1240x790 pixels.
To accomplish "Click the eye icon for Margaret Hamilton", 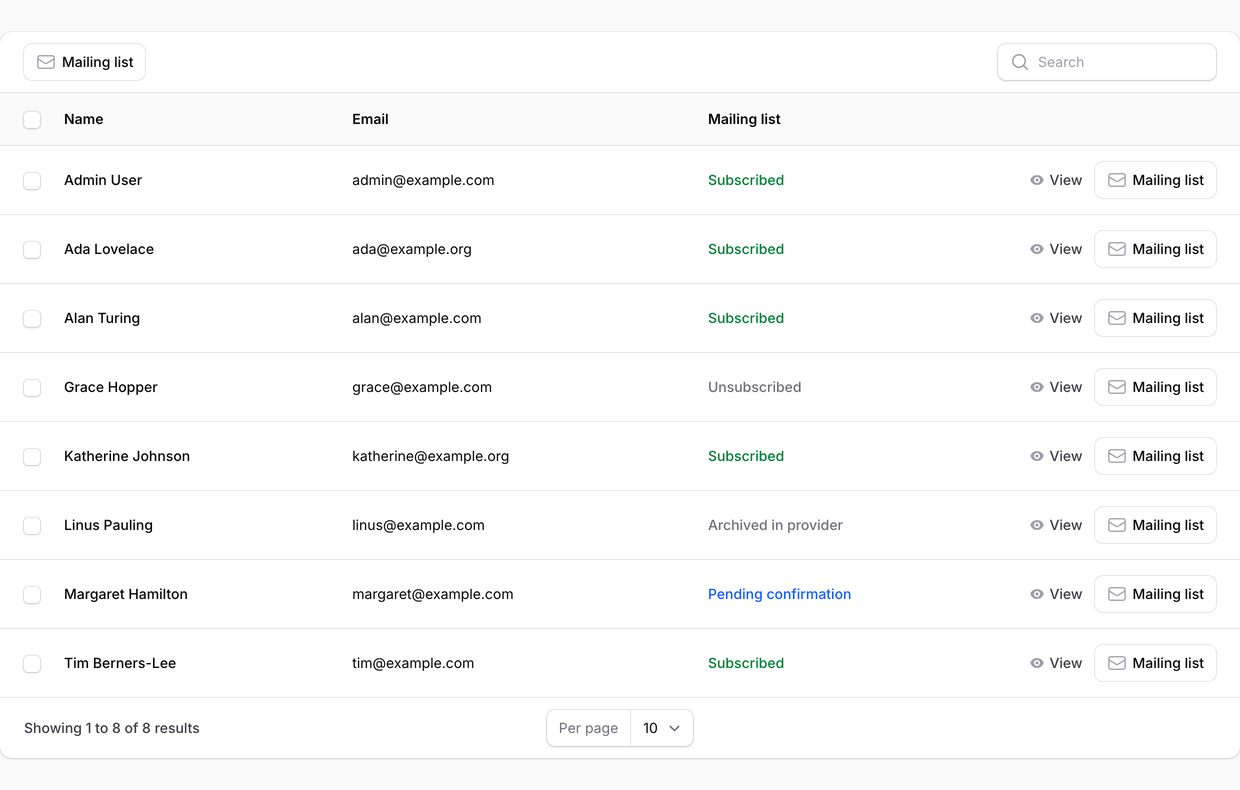I will click(1037, 594).
